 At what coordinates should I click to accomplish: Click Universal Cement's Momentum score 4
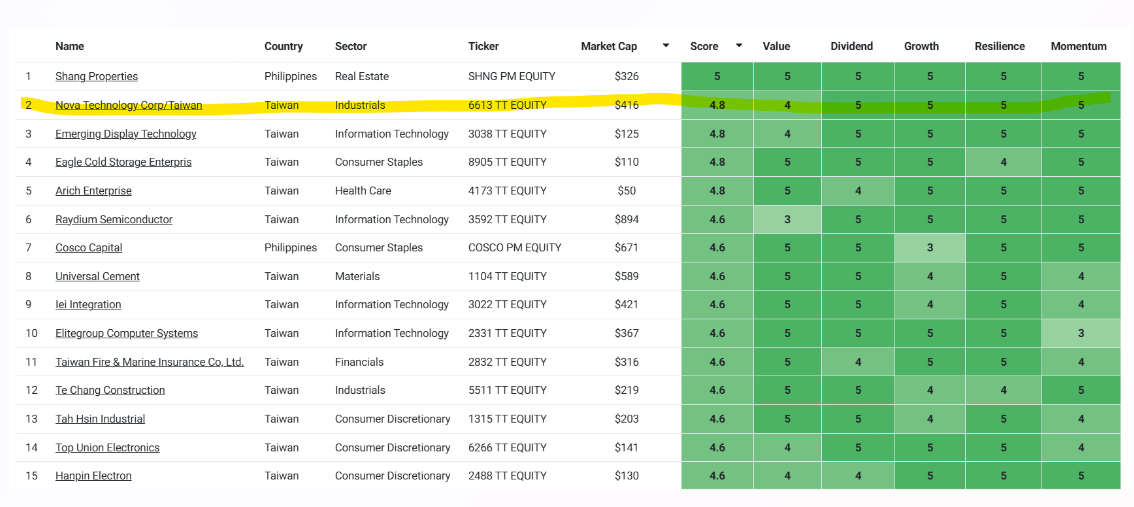[1081, 276]
